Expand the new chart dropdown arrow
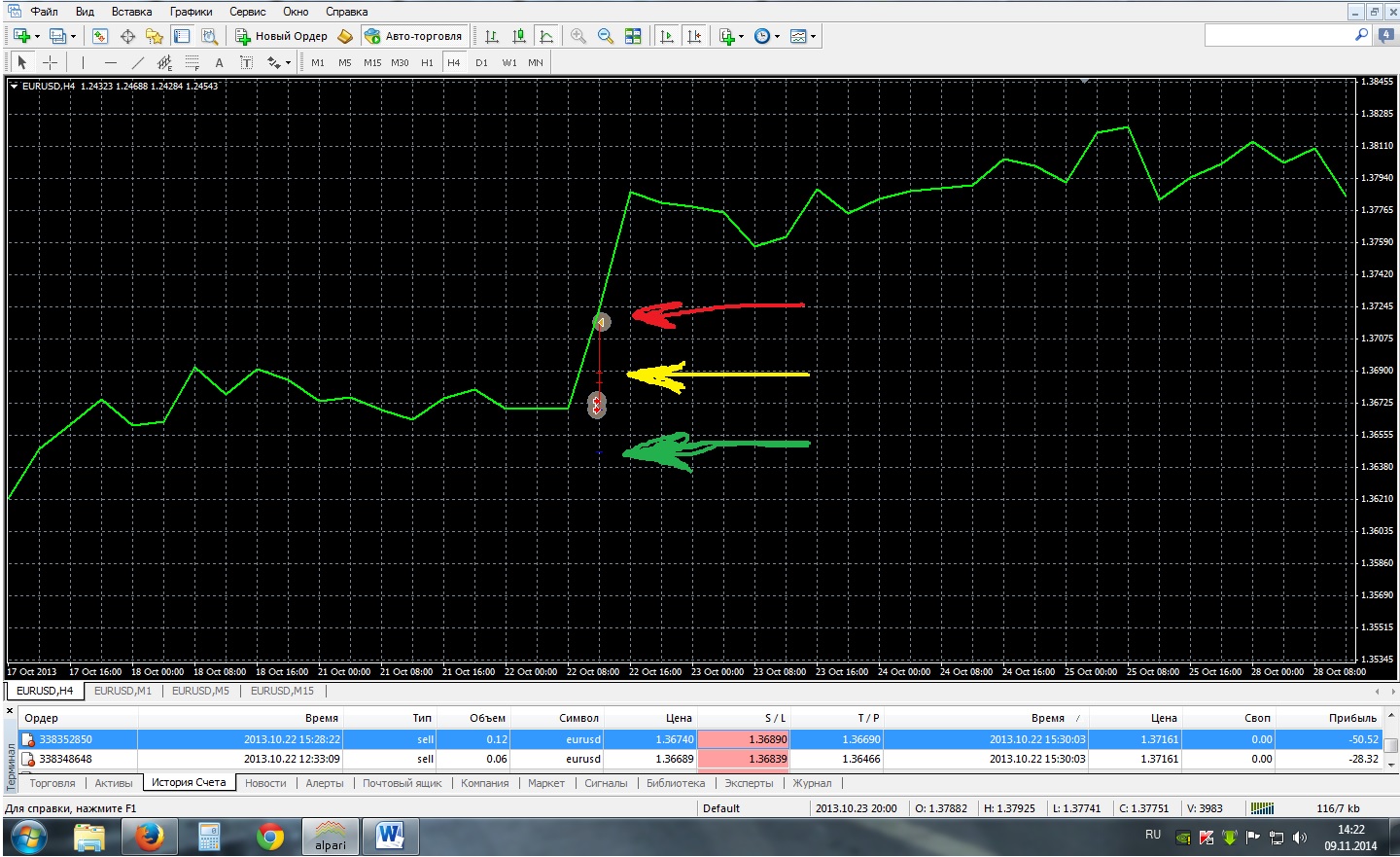The height and width of the screenshot is (857, 1400). [37, 36]
